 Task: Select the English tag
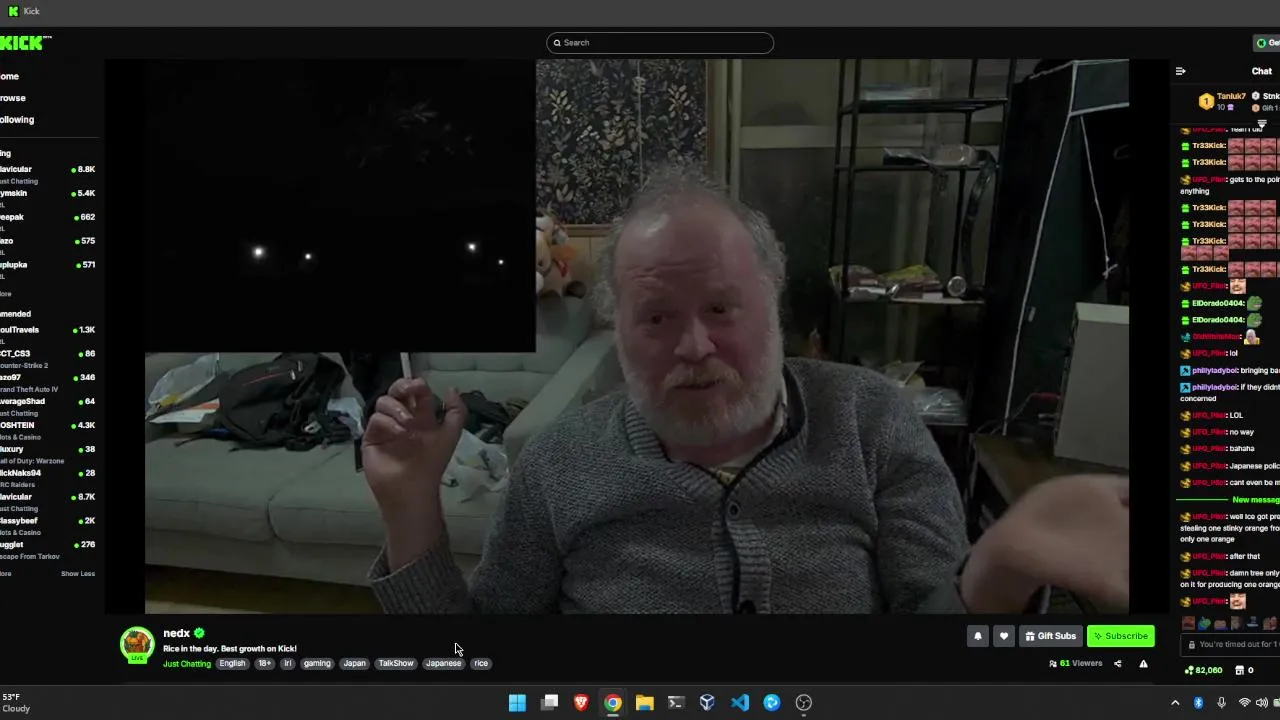pyautogui.click(x=232, y=664)
